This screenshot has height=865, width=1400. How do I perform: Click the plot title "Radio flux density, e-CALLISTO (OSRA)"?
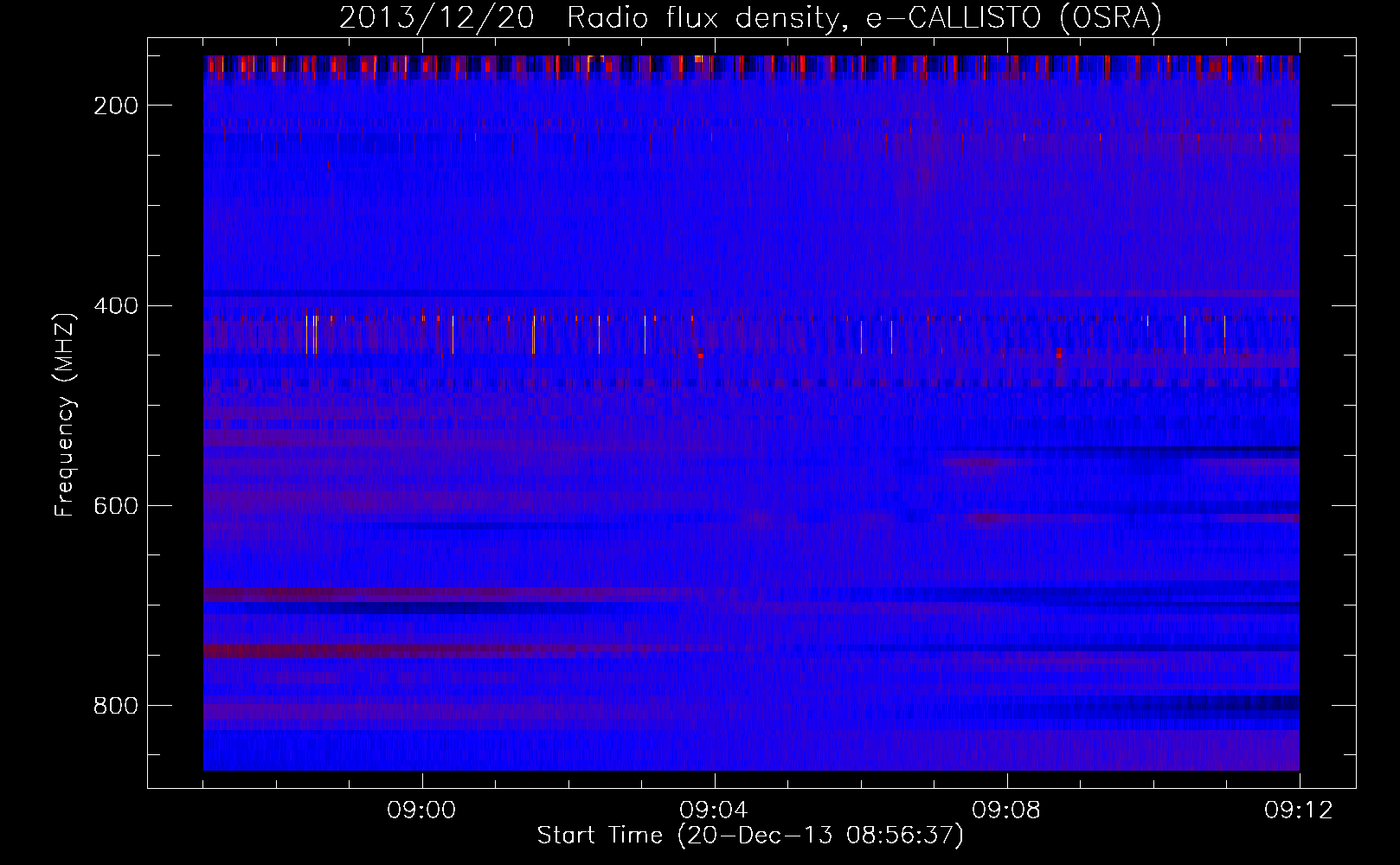coord(864,18)
